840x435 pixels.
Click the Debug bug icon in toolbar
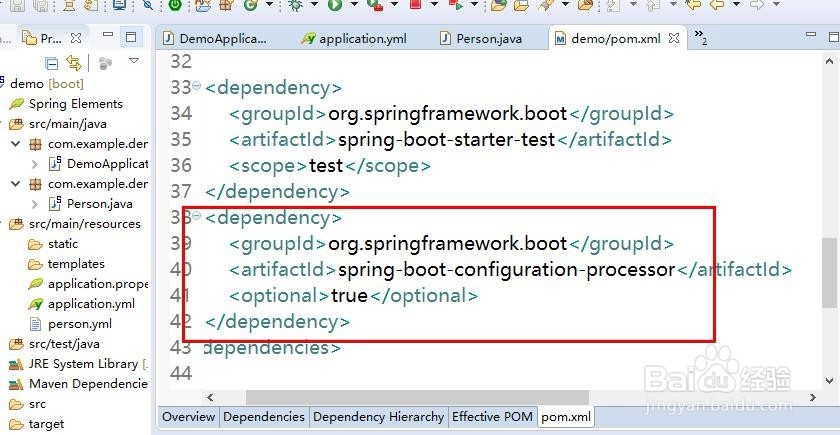[x=294, y=5]
